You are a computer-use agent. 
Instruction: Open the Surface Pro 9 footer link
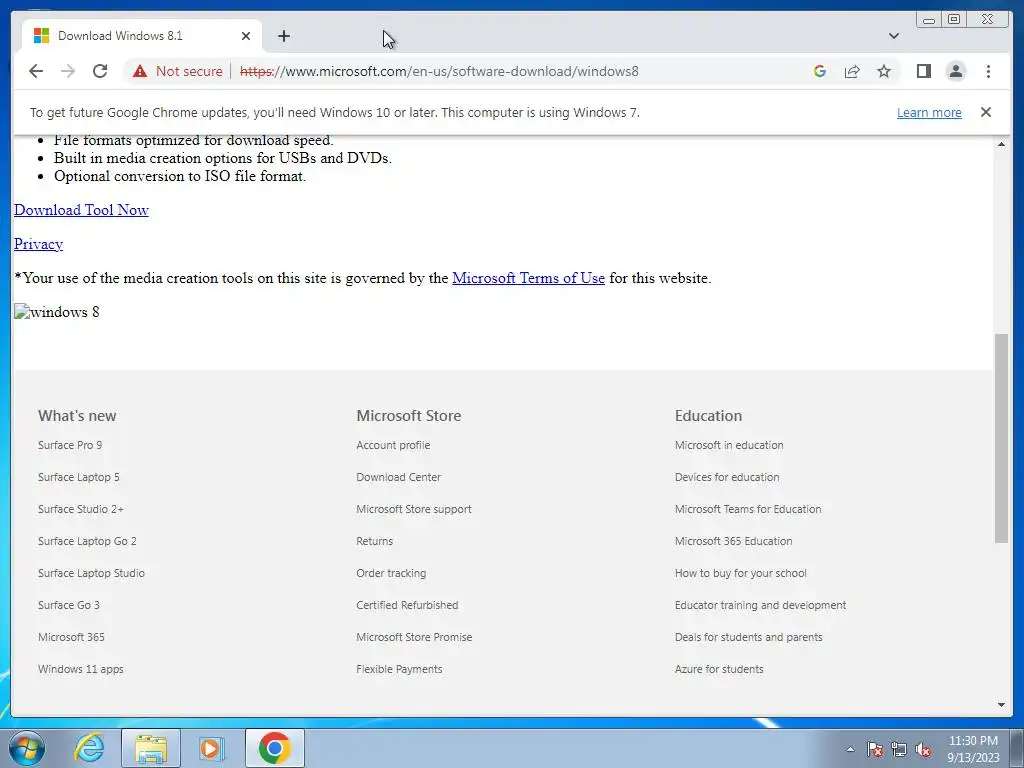click(x=70, y=445)
